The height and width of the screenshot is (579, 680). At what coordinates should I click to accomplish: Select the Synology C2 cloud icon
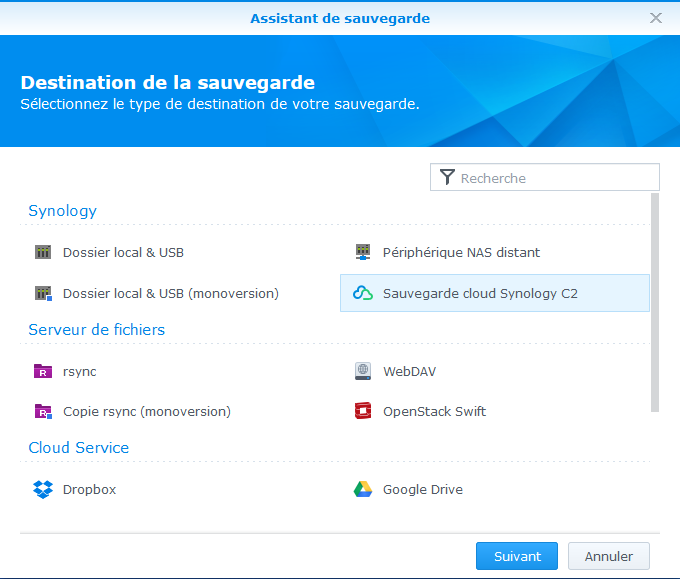[x=363, y=294]
